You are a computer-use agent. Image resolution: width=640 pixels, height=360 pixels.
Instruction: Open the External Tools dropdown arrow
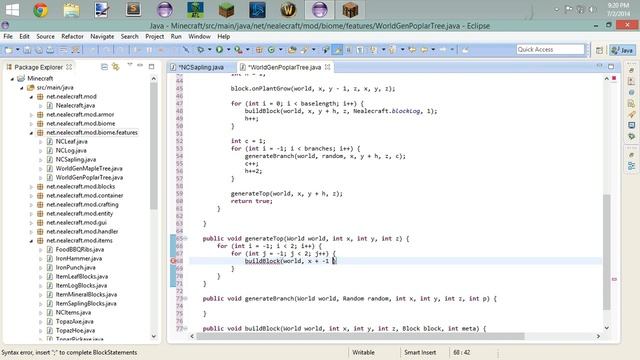(247, 50)
